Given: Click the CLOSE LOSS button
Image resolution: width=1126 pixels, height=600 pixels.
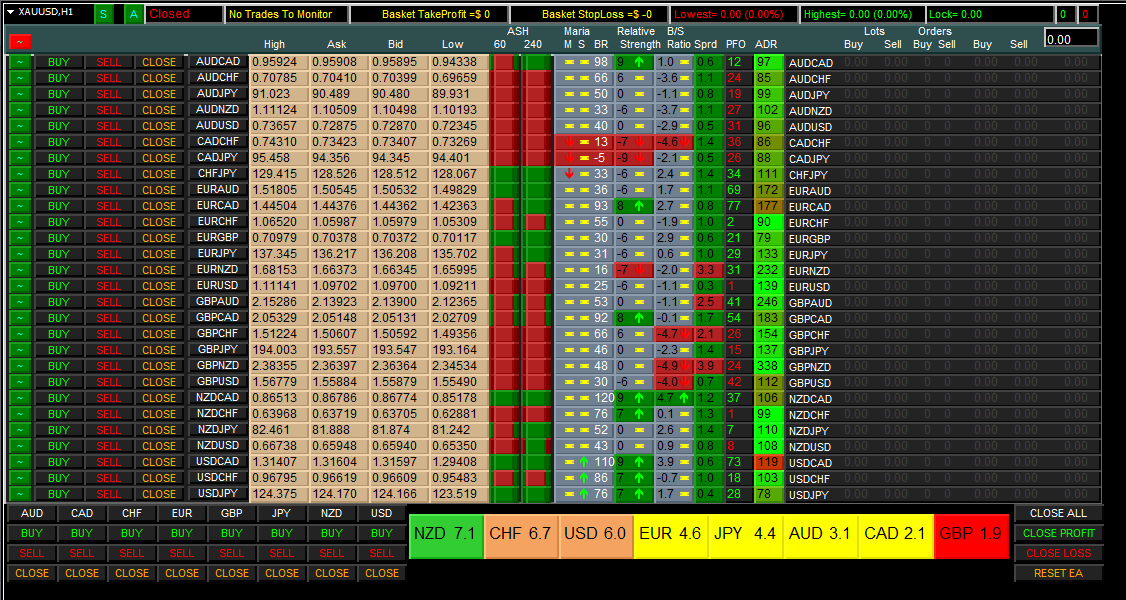Looking at the screenshot, I should (1058, 553).
